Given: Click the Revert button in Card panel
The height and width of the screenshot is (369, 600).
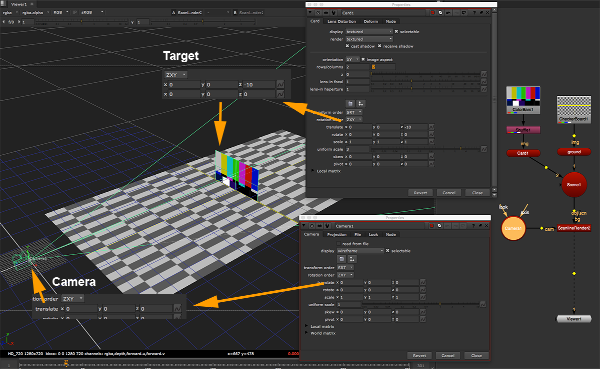Looking at the screenshot, I should [420, 193].
